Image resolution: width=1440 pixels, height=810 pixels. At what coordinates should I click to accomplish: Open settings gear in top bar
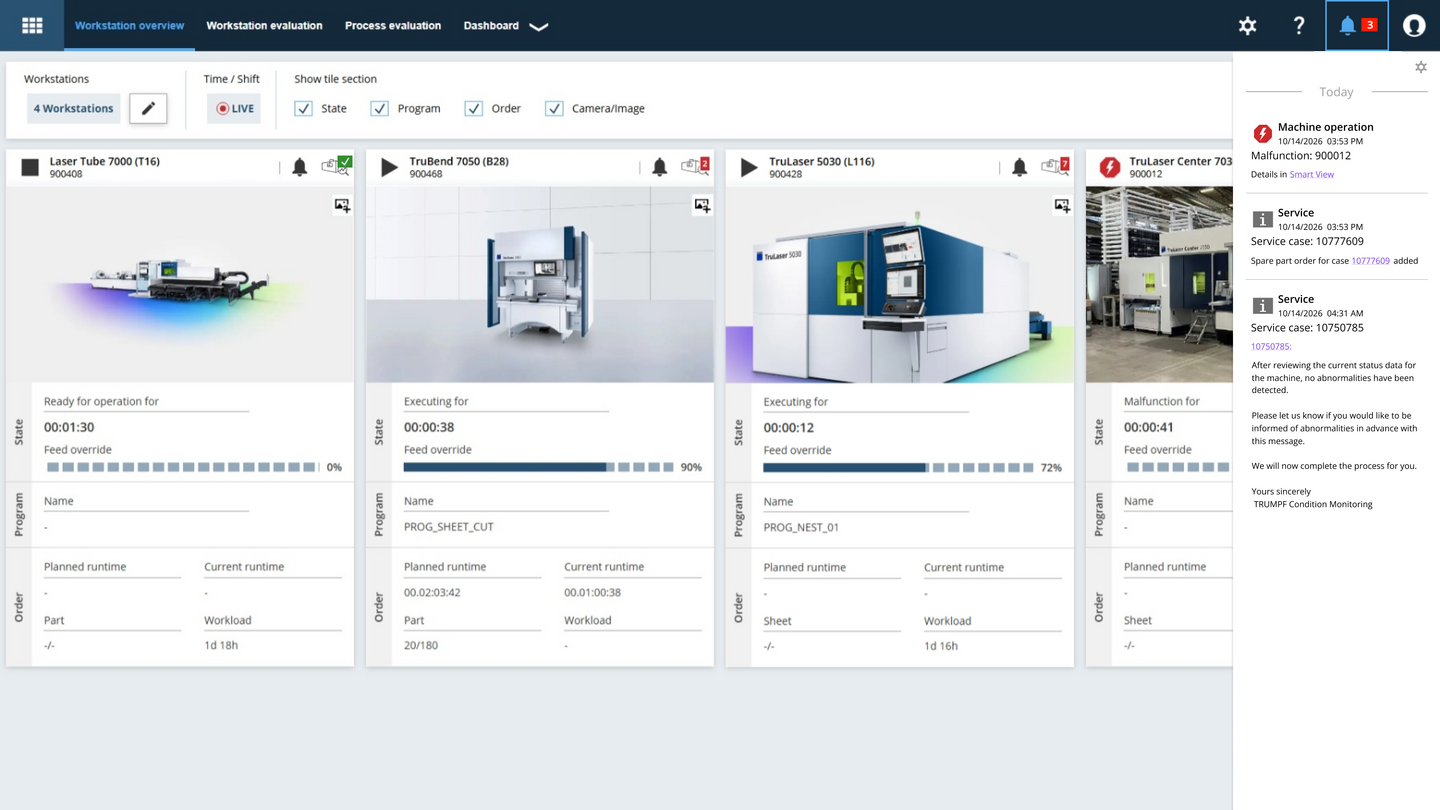coord(1247,26)
